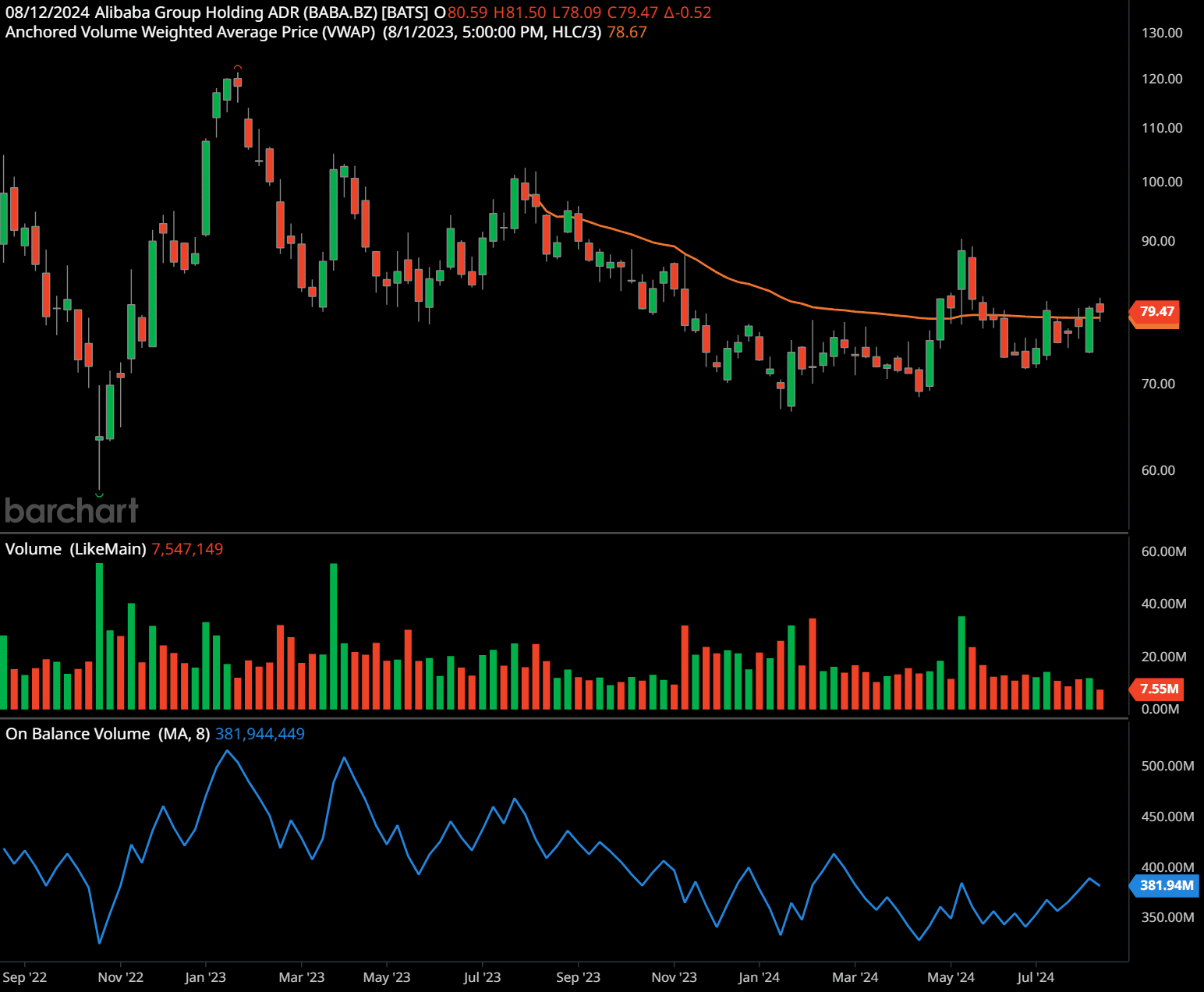Click the close value C79.47 in header

click(632, 12)
